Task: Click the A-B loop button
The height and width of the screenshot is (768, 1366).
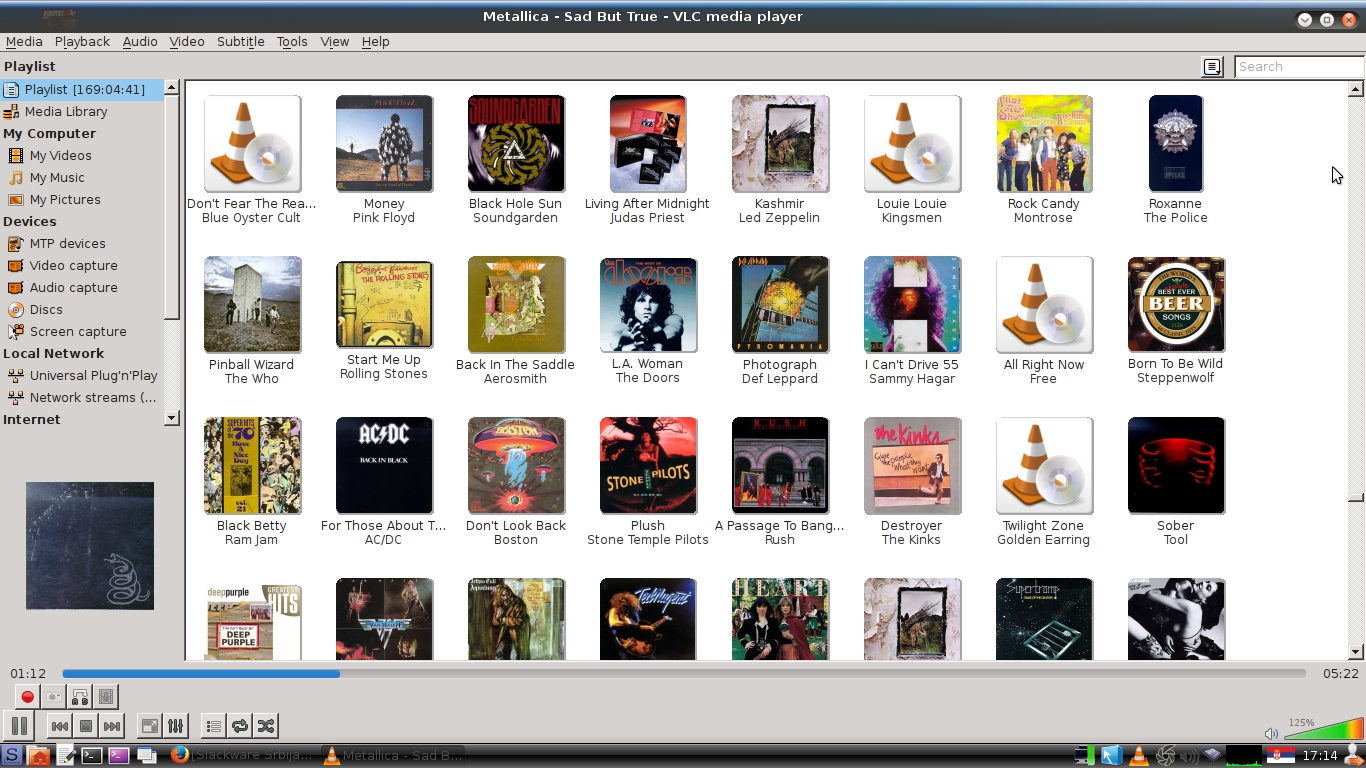Action: tap(80, 697)
